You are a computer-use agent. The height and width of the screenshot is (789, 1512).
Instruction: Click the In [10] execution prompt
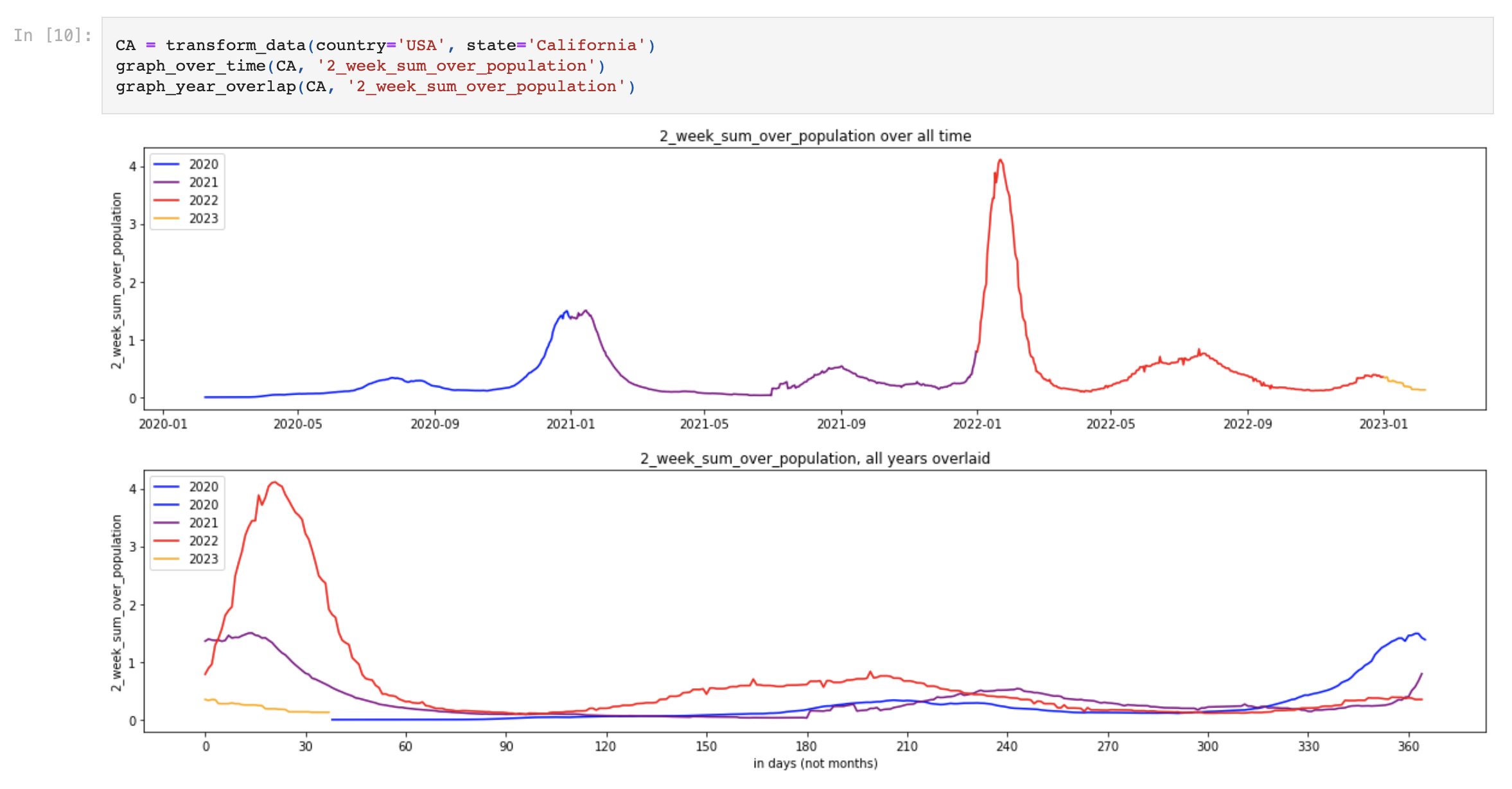[x=51, y=35]
